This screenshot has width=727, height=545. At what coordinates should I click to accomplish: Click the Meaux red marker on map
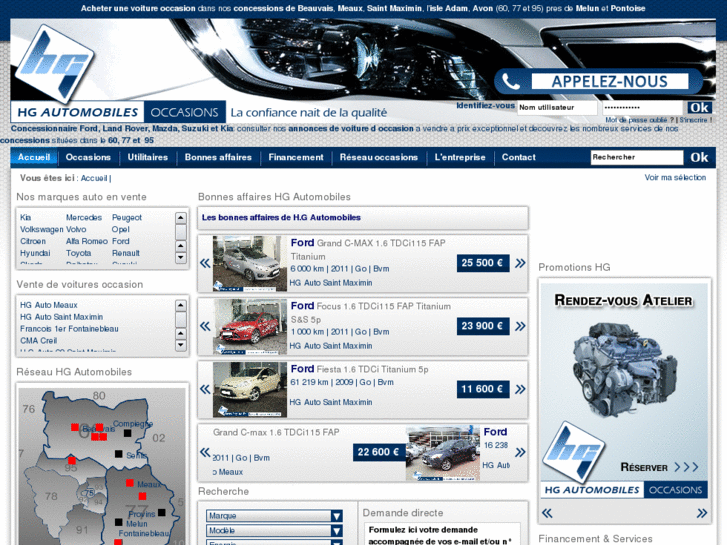130,483
